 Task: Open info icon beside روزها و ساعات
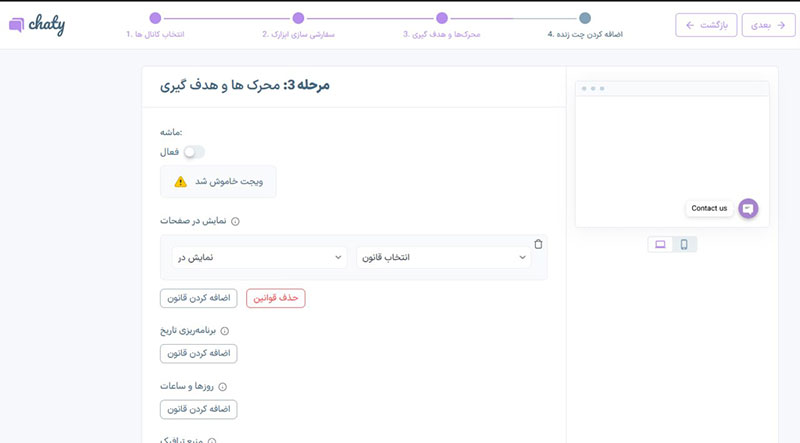point(222,387)
